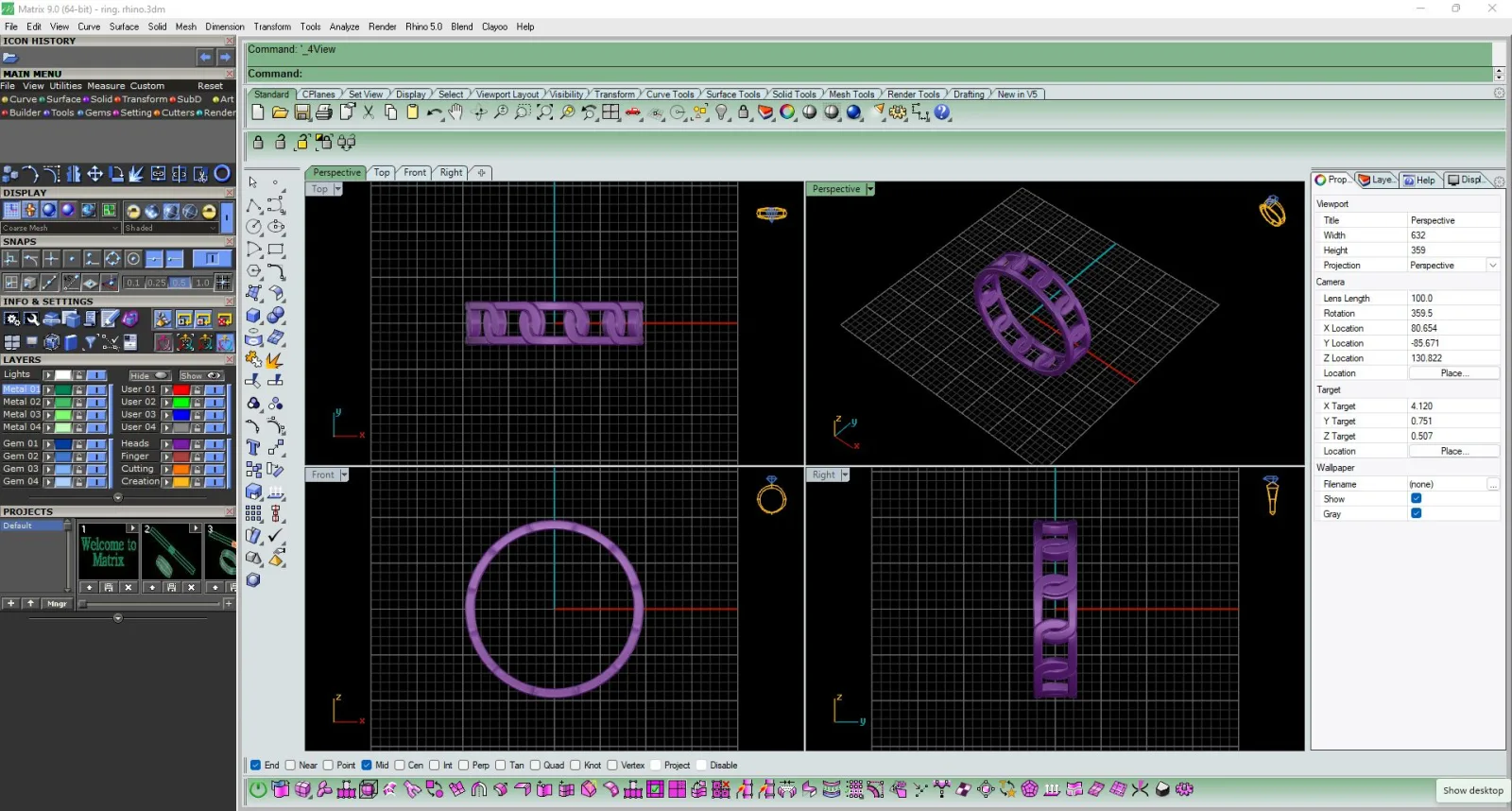Click the padlock Lock objects icon
The image size is (1512, 811).
(x=744, y=112)
